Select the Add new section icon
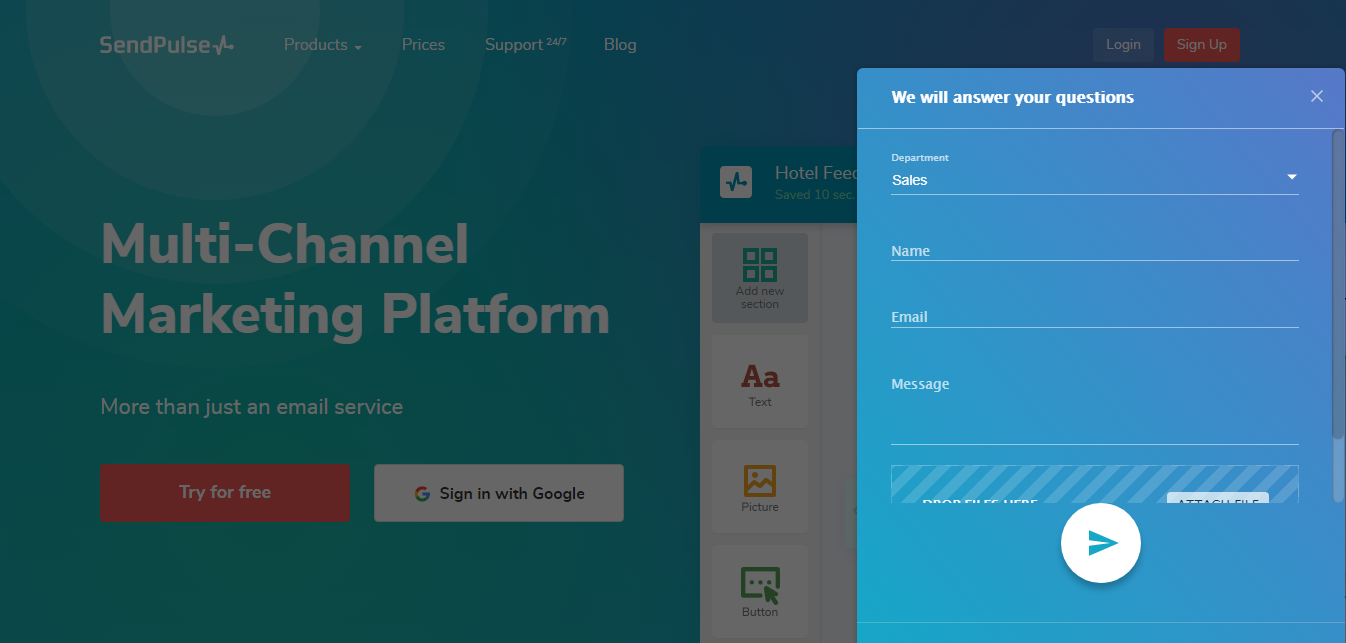This screenshot has height=643, width=1346. coord(760,265)
